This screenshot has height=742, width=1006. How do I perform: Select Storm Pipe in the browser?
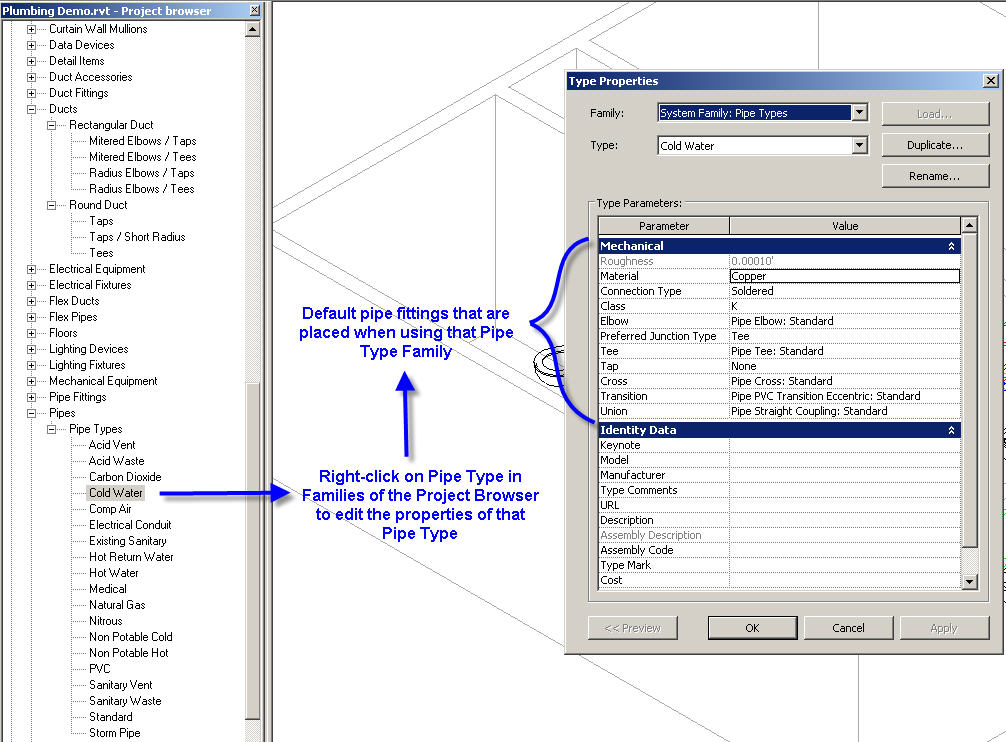pos(114,733)
